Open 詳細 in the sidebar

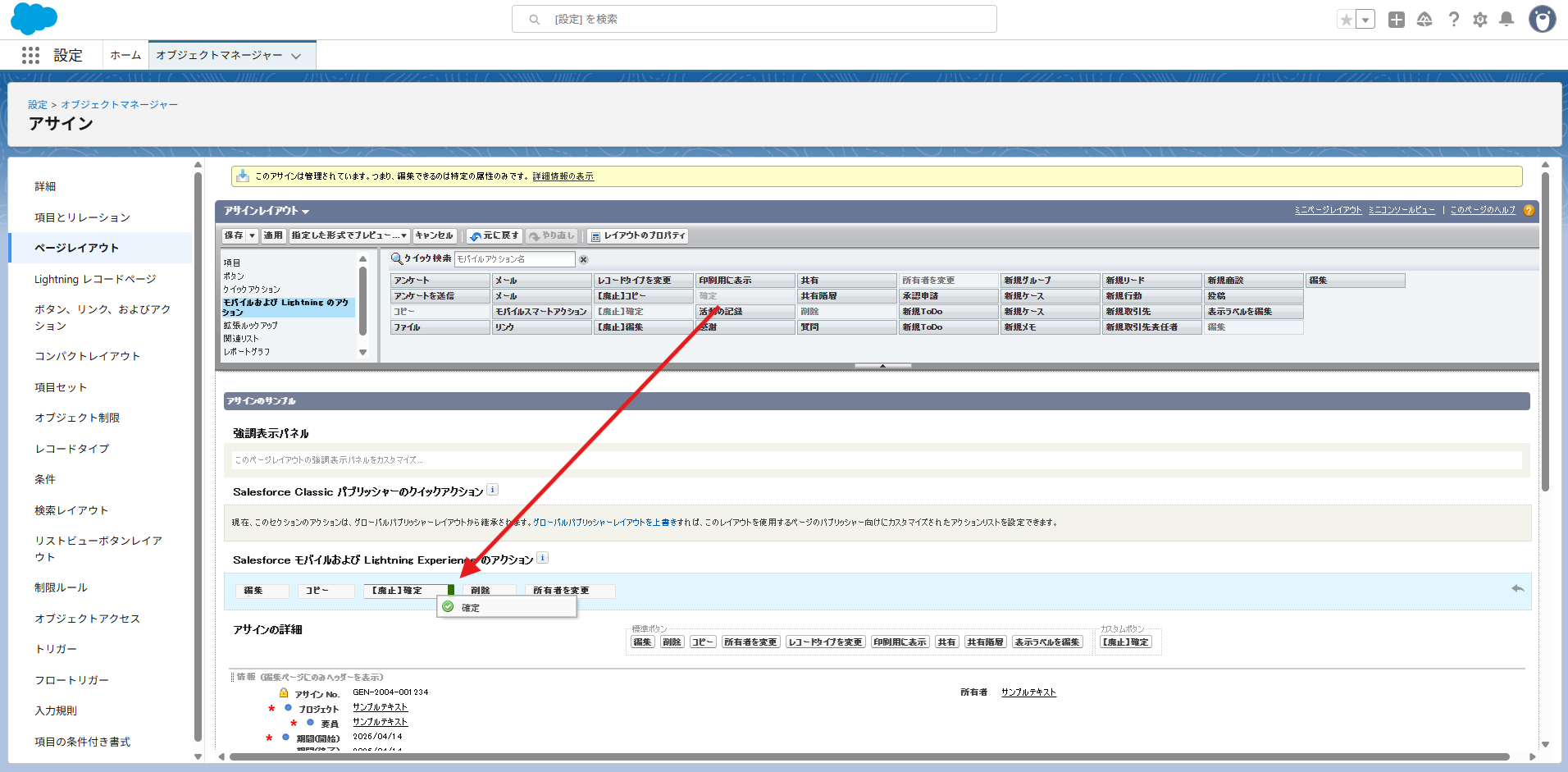click(x=45, y=186)
